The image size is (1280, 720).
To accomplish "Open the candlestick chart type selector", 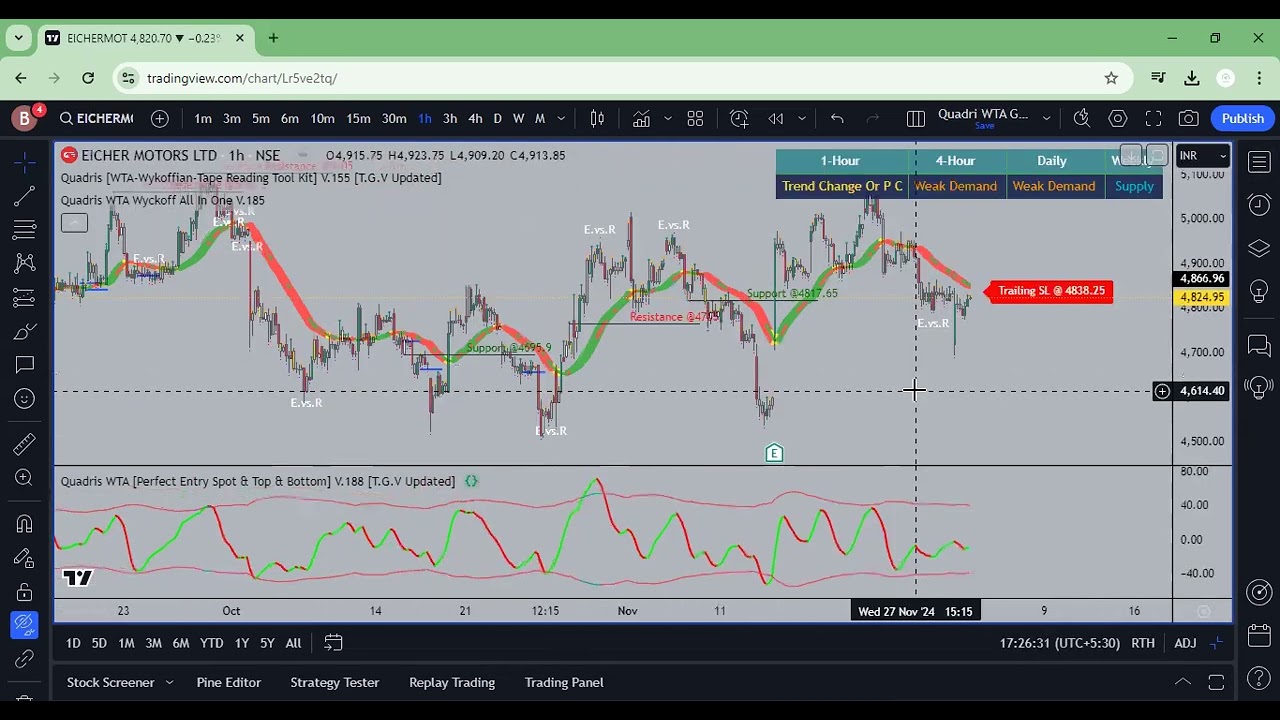I will pos(597,118).
